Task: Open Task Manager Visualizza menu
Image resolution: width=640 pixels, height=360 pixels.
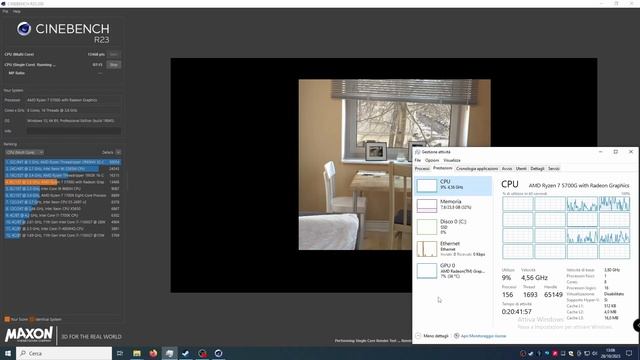Action: 452,160
